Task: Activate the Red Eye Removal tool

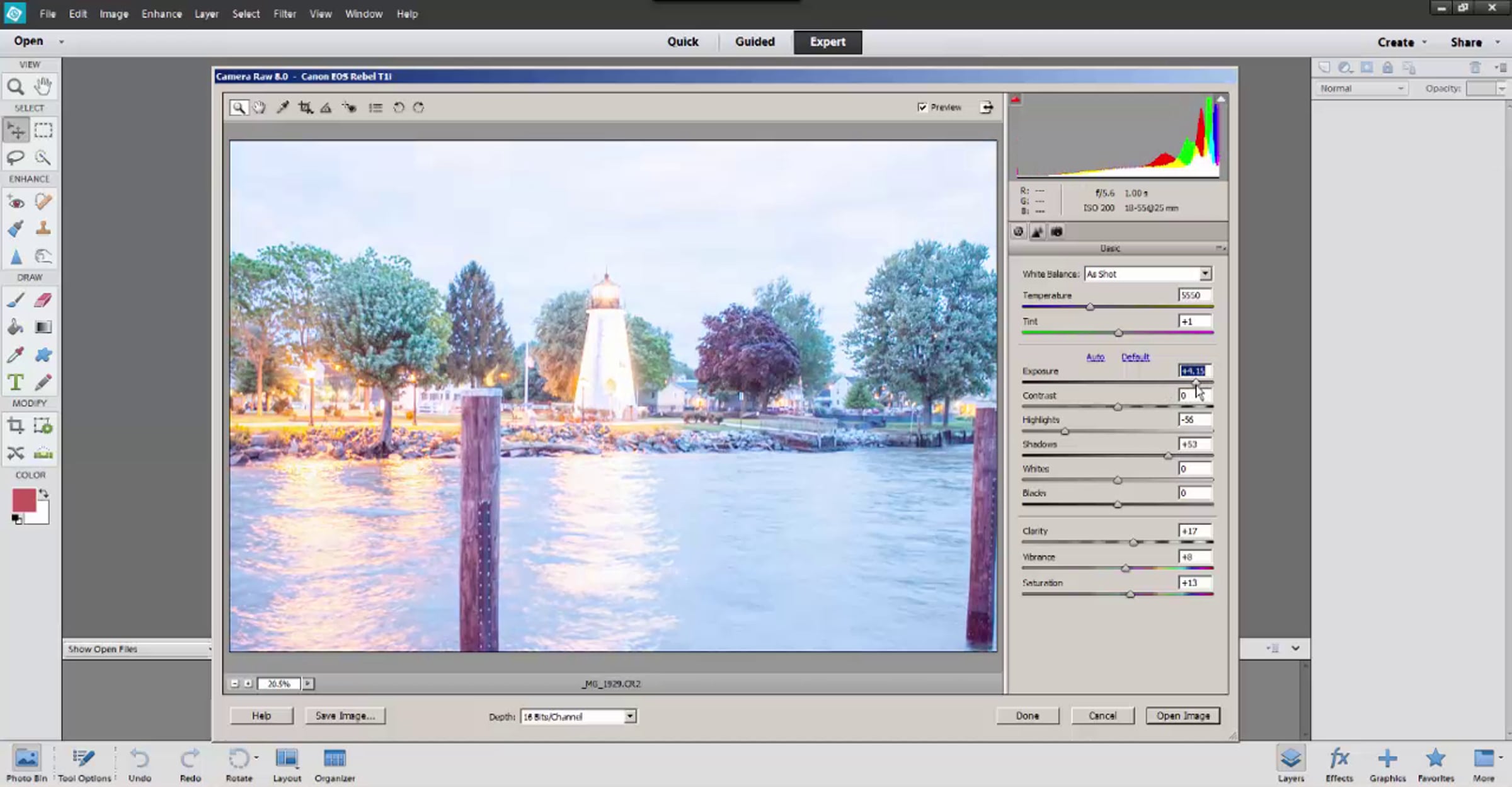Action: click(x=349, y=108)
